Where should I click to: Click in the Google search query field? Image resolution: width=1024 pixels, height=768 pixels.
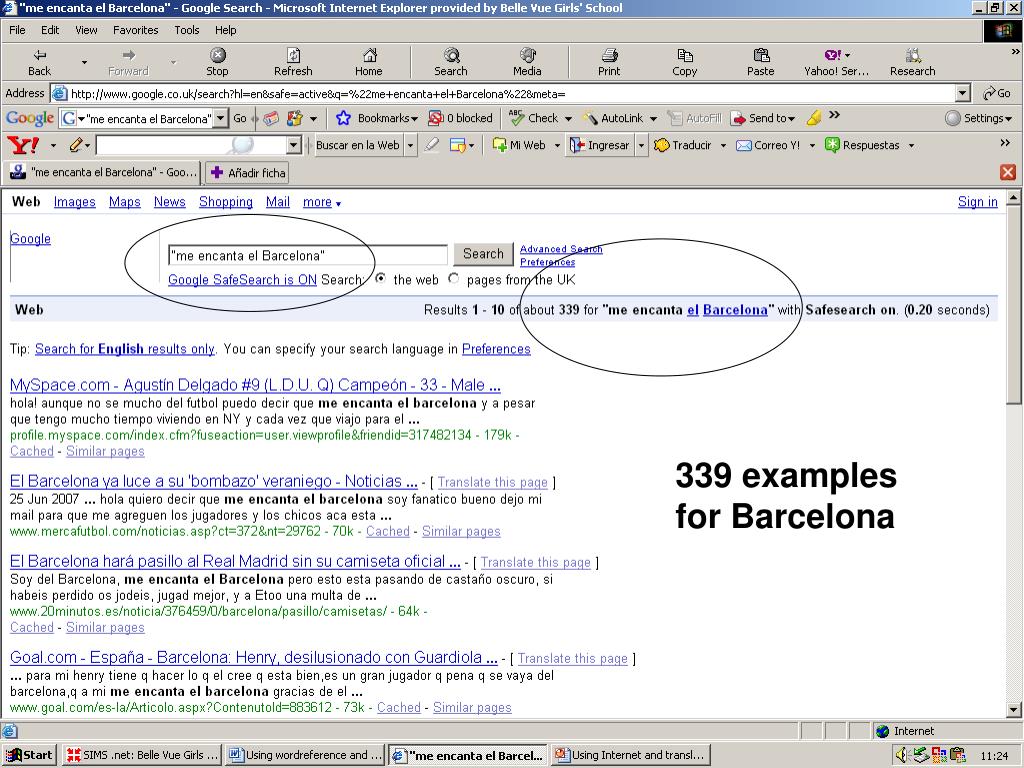308,255
